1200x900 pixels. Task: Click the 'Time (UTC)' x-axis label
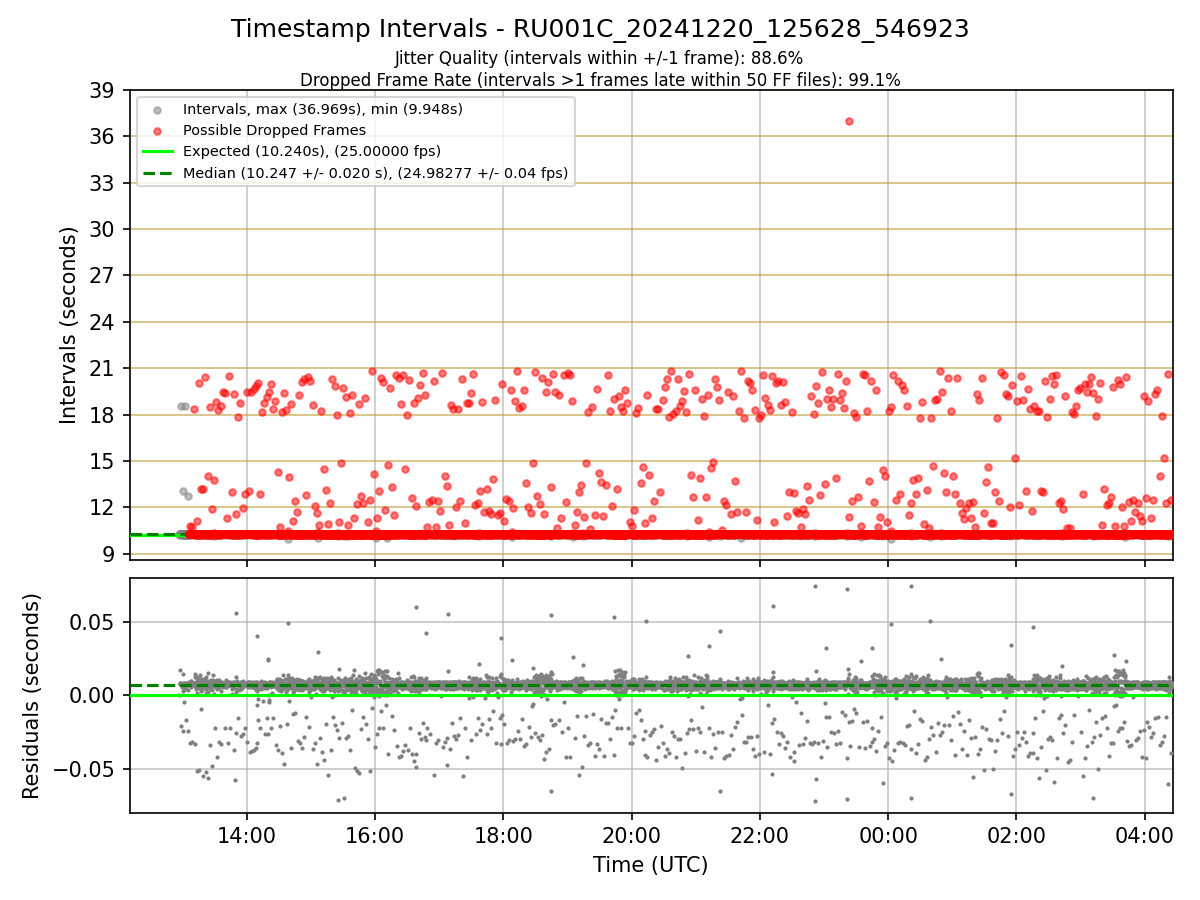(x=650, y=865)
